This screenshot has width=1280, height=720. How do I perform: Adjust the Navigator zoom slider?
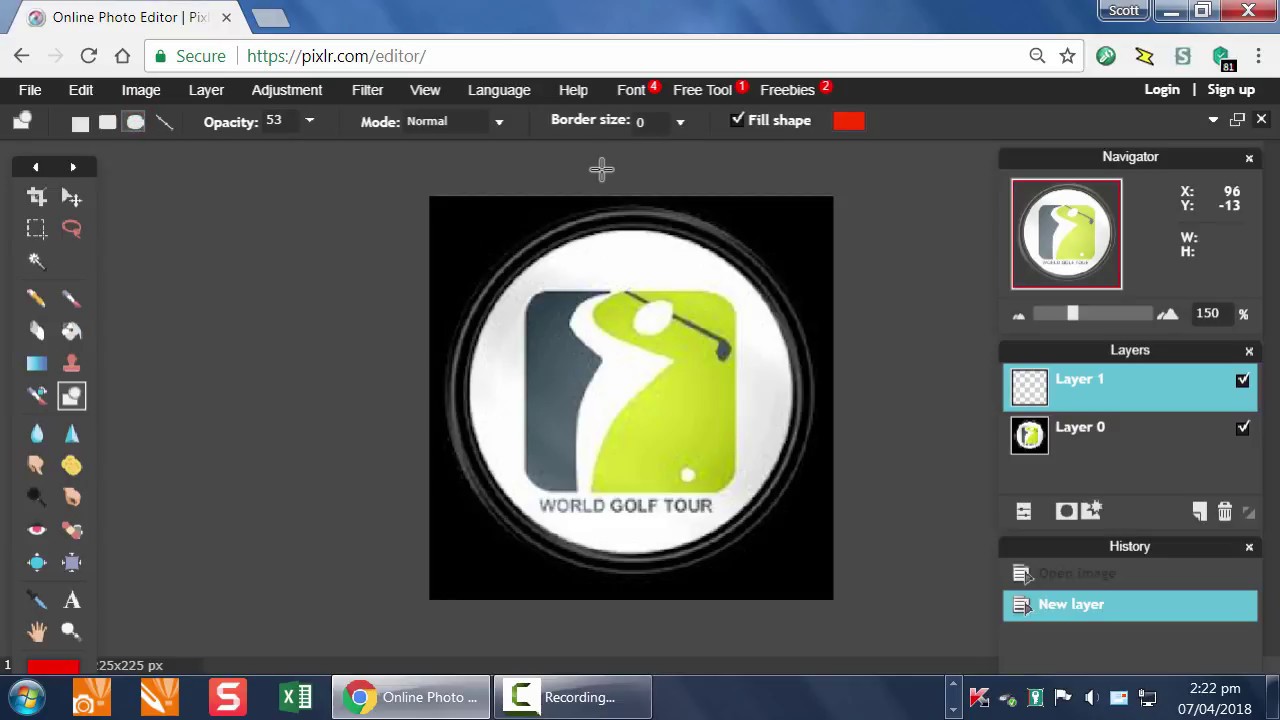[x=1072, y=314]
